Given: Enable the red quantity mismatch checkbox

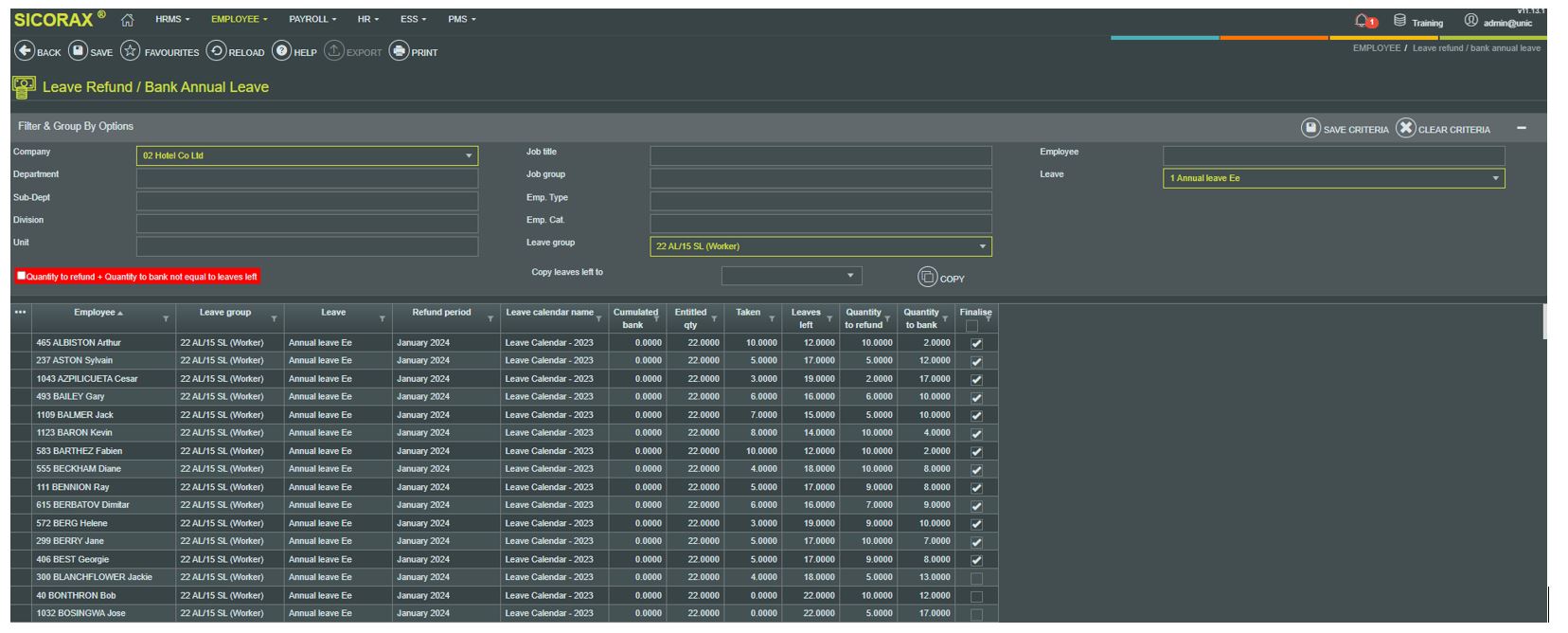Looking at the screenshot, I should tap(22, 276).
